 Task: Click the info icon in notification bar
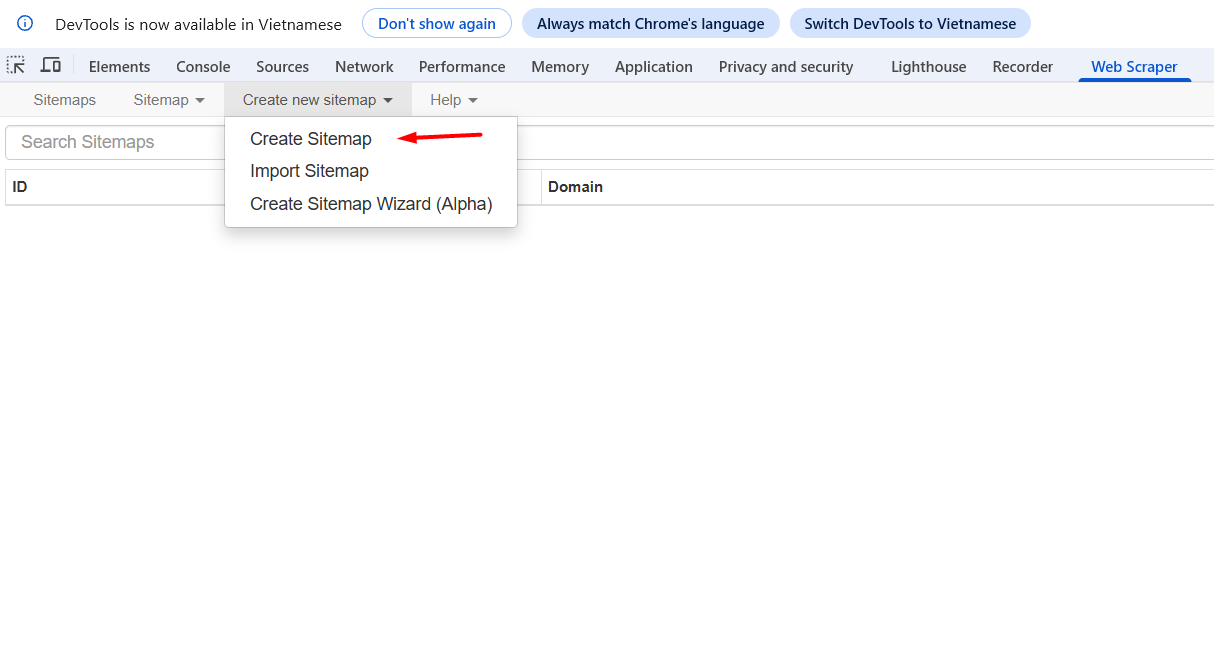pyautogui.click(x=25, y=23)
